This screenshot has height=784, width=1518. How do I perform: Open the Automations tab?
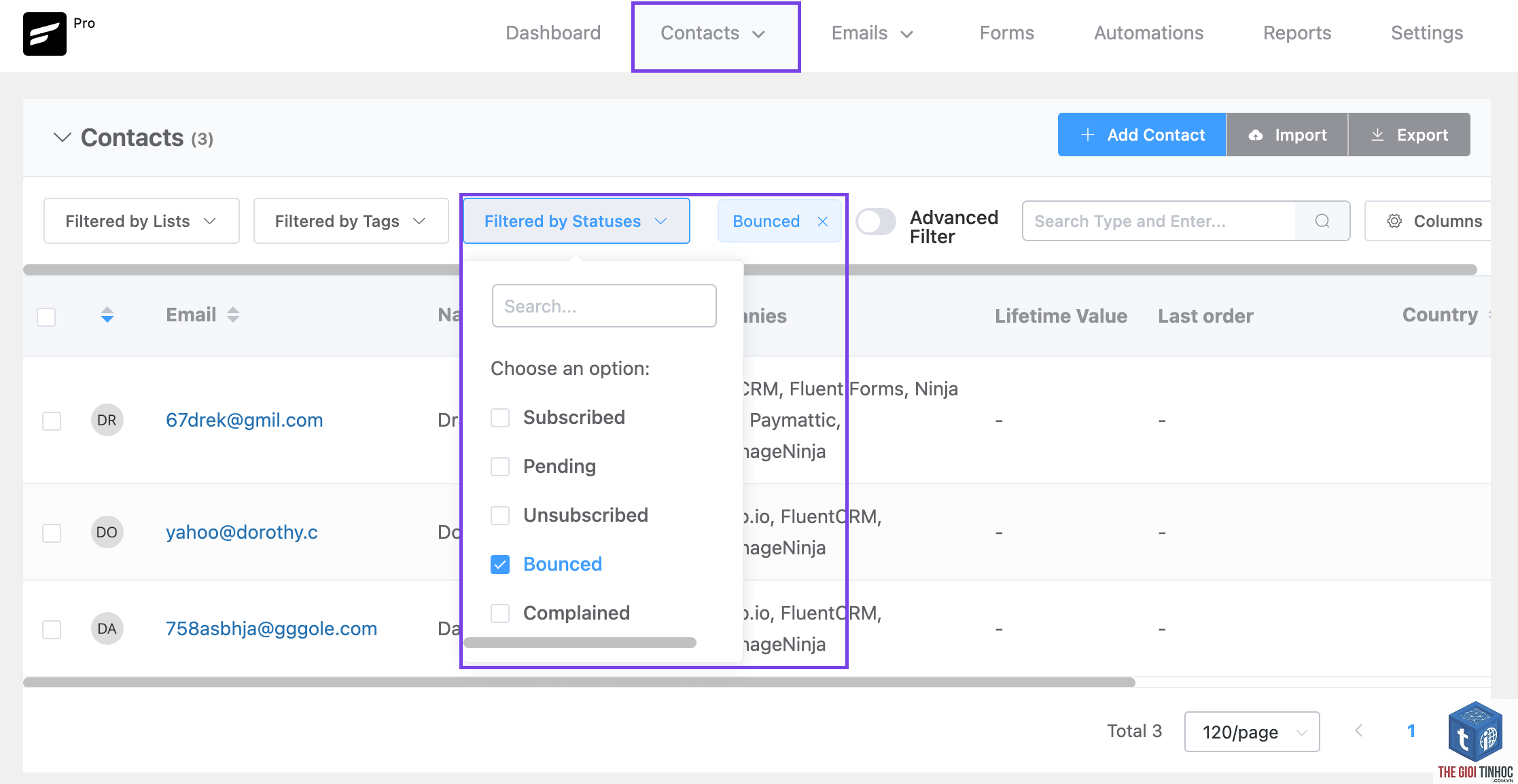1148,33
